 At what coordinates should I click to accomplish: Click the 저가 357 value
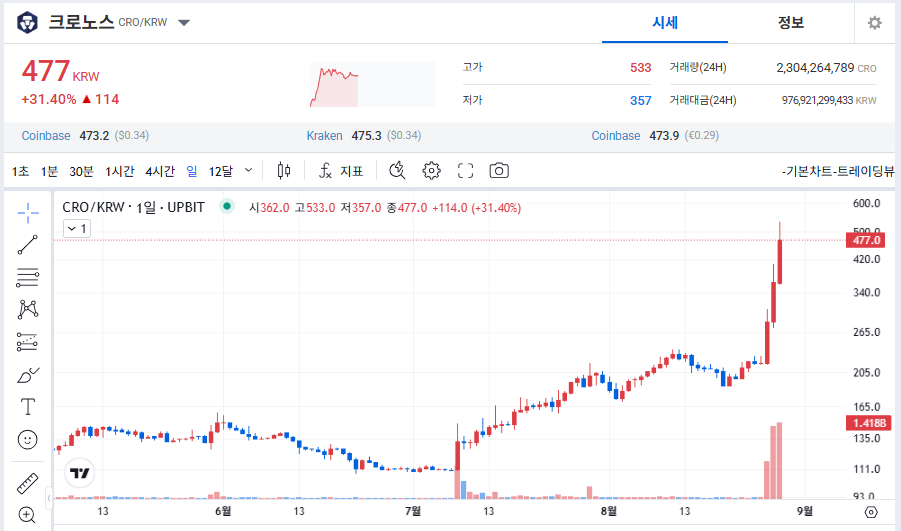tap(641, 101)
